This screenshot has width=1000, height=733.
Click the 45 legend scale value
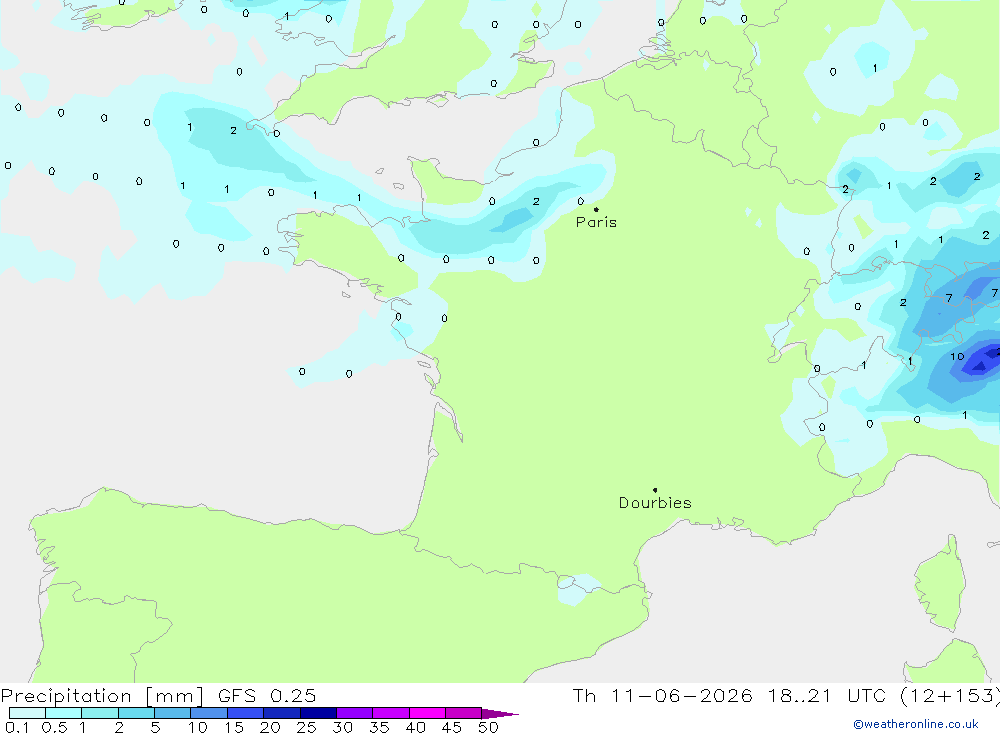[452, 727]
